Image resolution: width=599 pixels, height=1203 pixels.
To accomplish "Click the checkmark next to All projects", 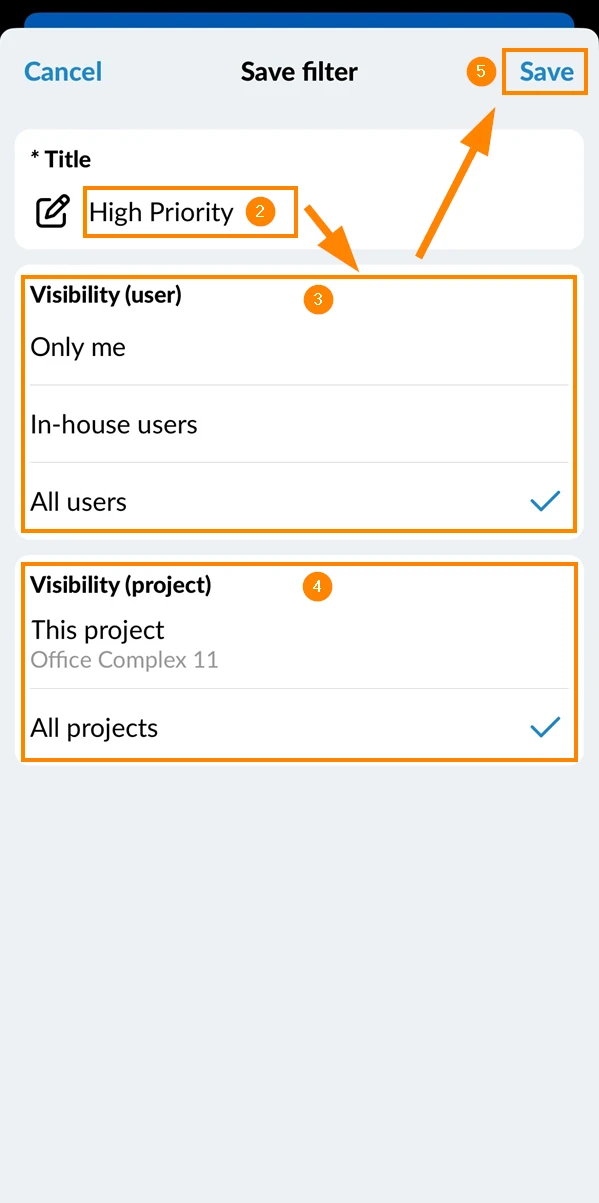I will click(x=545, y=728).
